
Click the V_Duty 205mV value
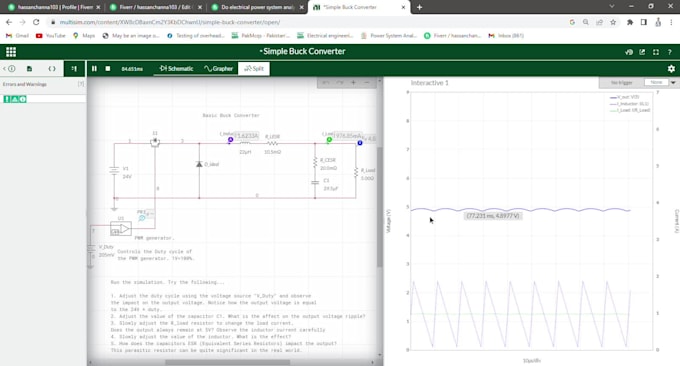pyautogui.click(x=106, y=255)
